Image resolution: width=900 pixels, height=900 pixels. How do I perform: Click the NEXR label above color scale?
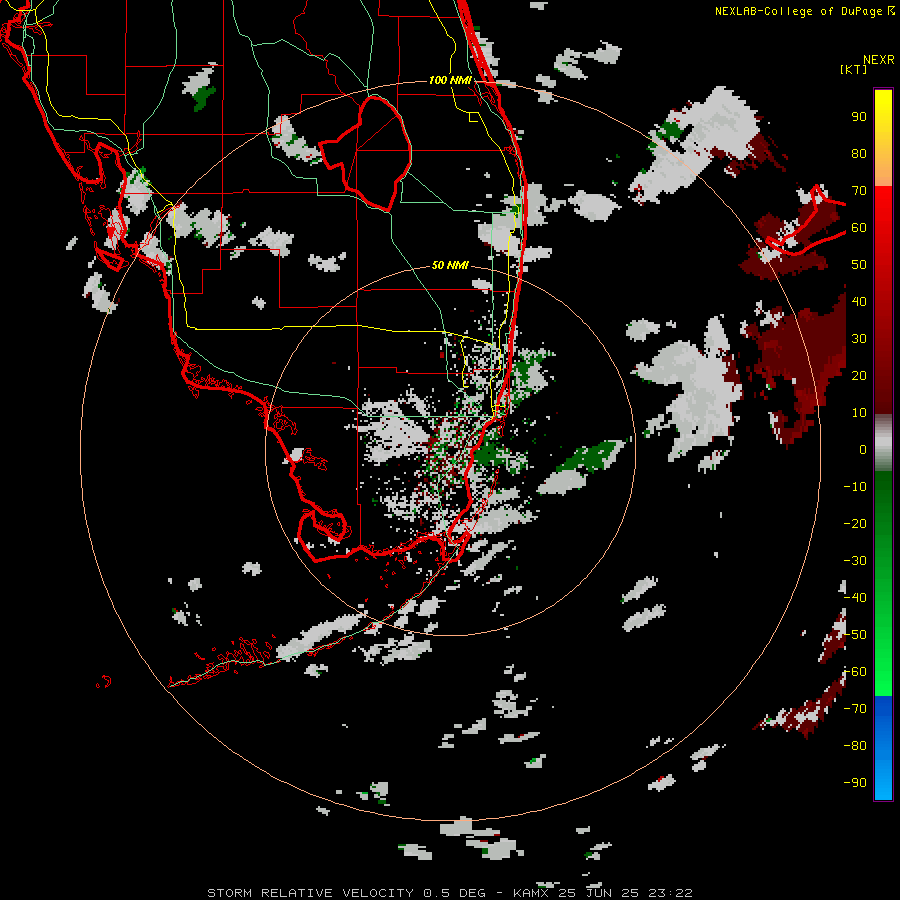pos(879,60)
